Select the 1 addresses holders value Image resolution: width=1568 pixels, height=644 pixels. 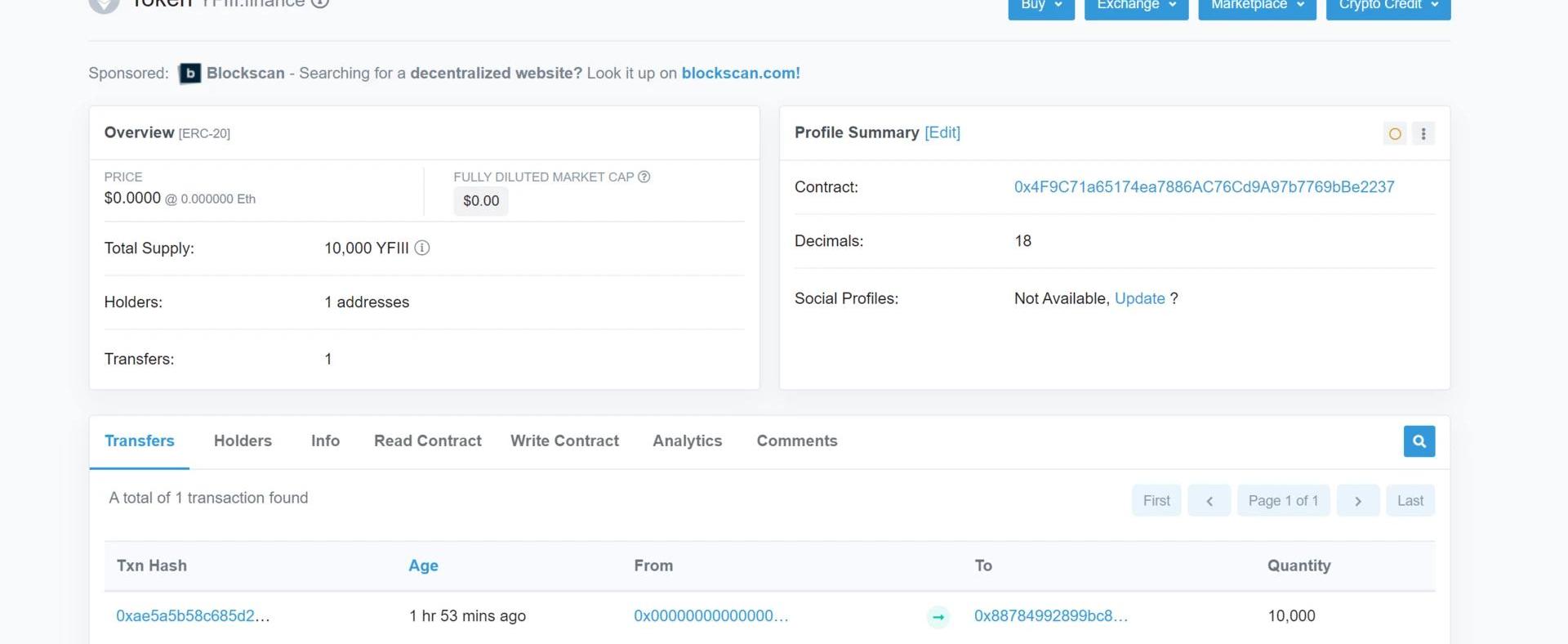click(x=367, y=302)
